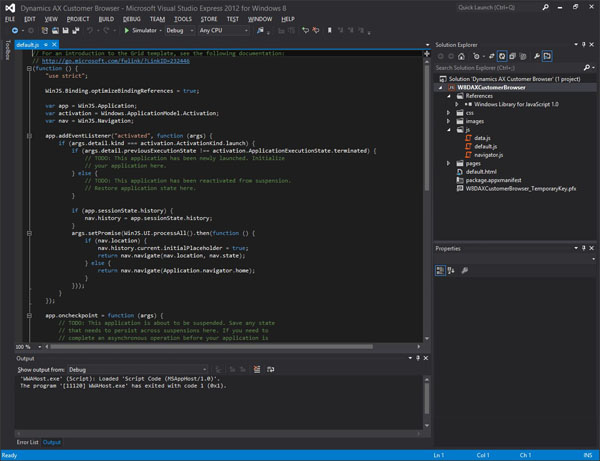The image size is (600, 461).
Task: Collapse the References folder node
Action: 449,96
